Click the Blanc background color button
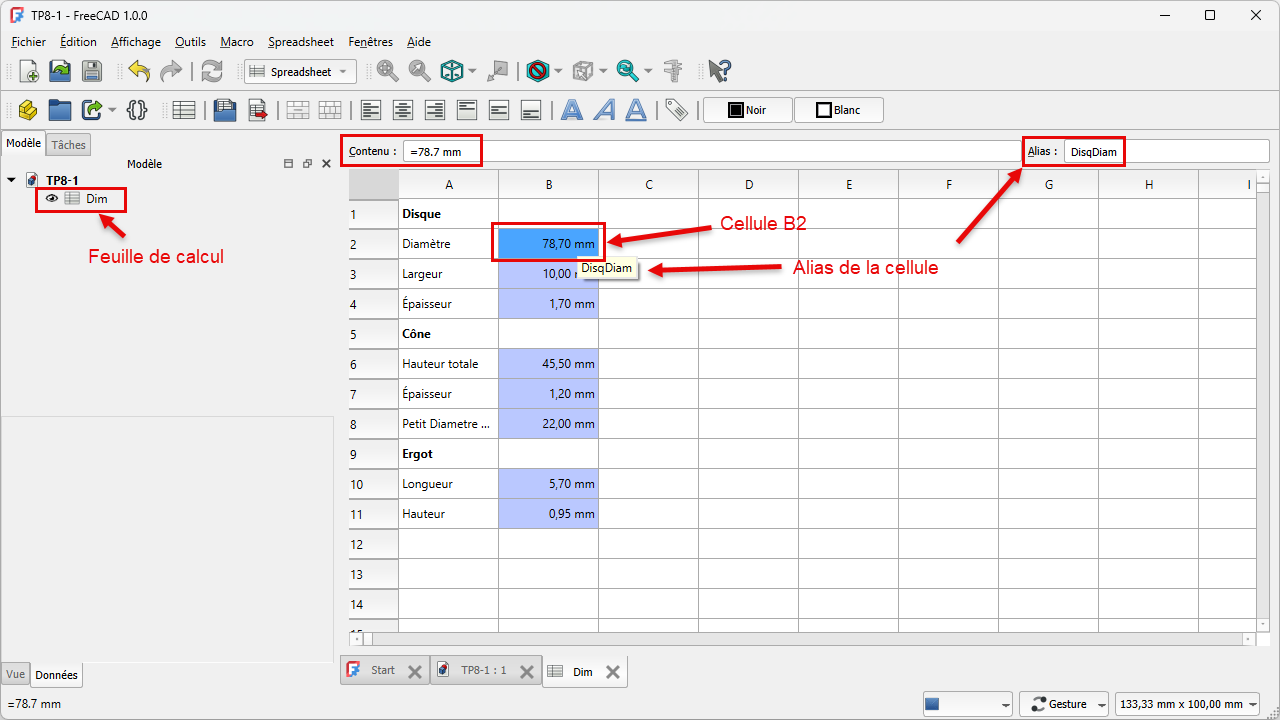This screenshot has height=720, width=1280. 838,110
